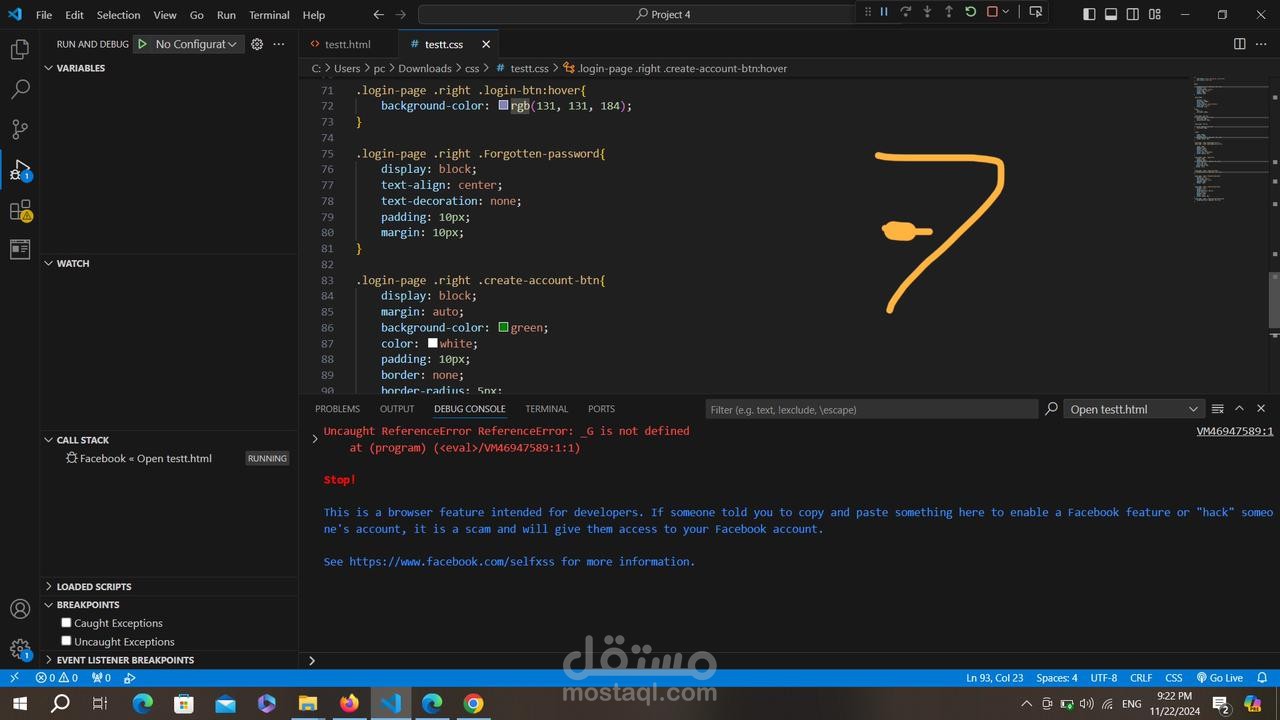Click the Go Live status bar button
Screen dimensions: 1280x720
tap(1220, 678)
